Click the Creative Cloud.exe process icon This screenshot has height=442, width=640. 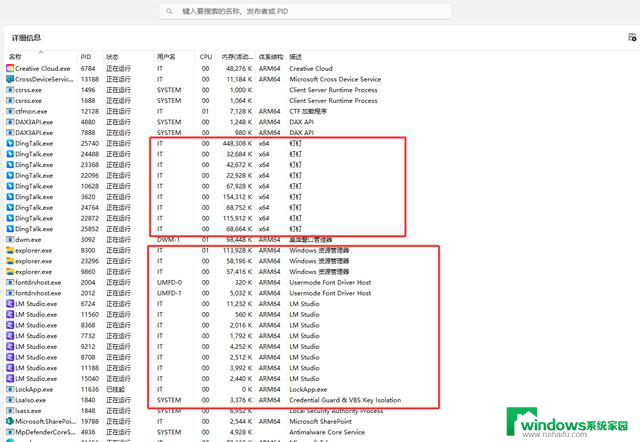[x=10, y=68]
